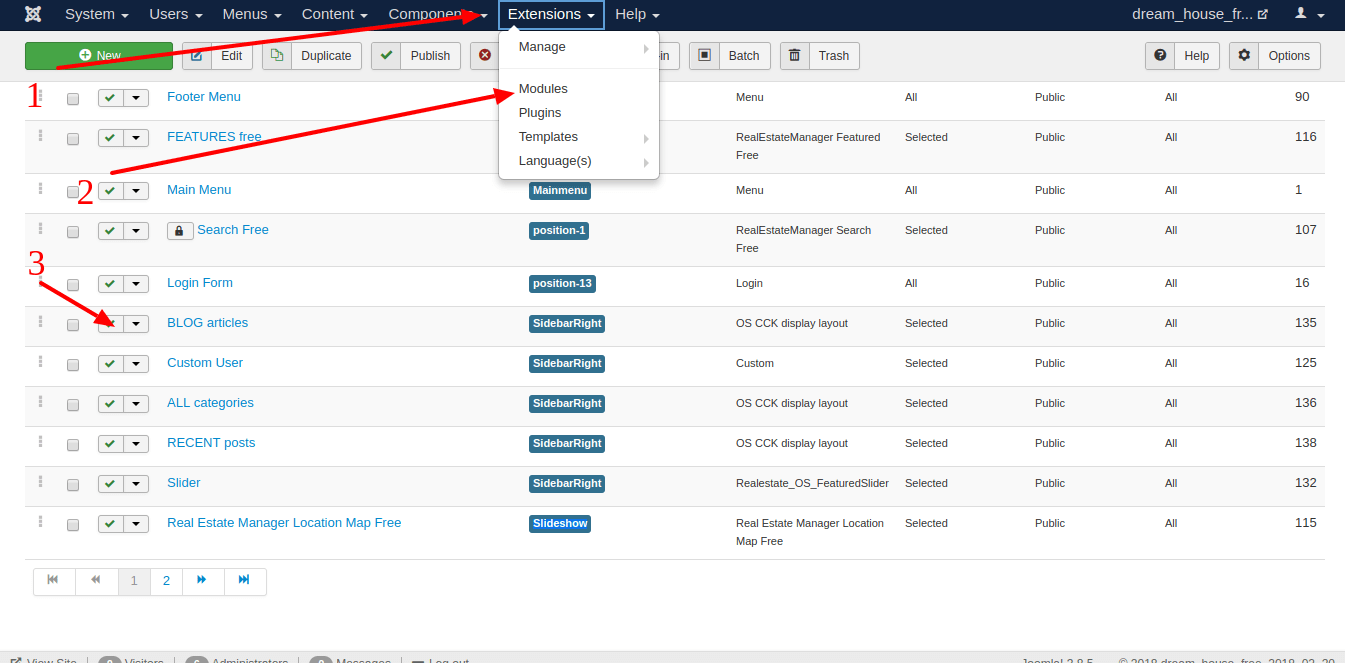Open status dropdown arrow for BLOG articles
This screenshot has width=1345, height=663.
click(136, 324)
